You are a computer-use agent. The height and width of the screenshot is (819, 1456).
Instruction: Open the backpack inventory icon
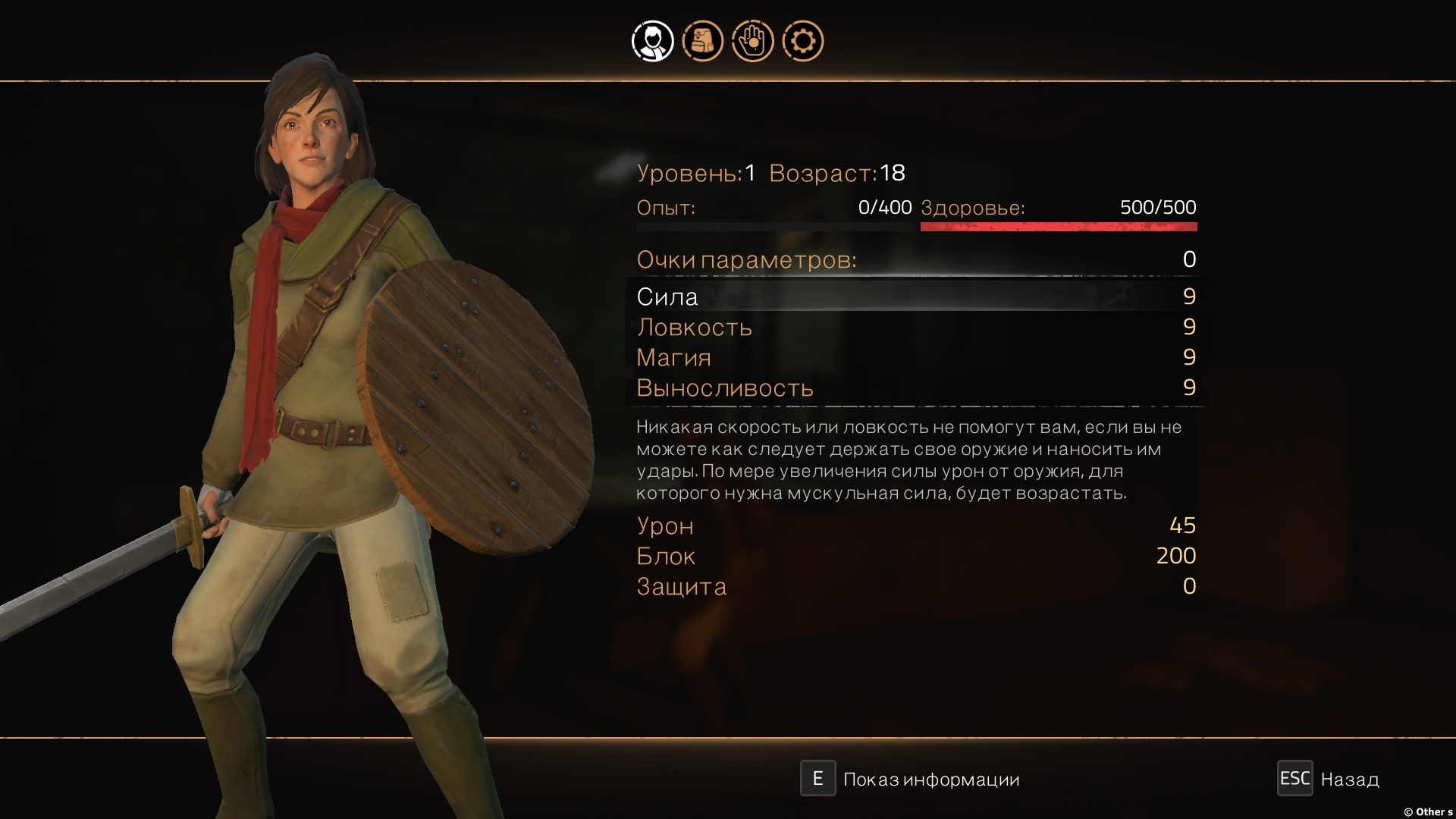click(x=702, y=41)
